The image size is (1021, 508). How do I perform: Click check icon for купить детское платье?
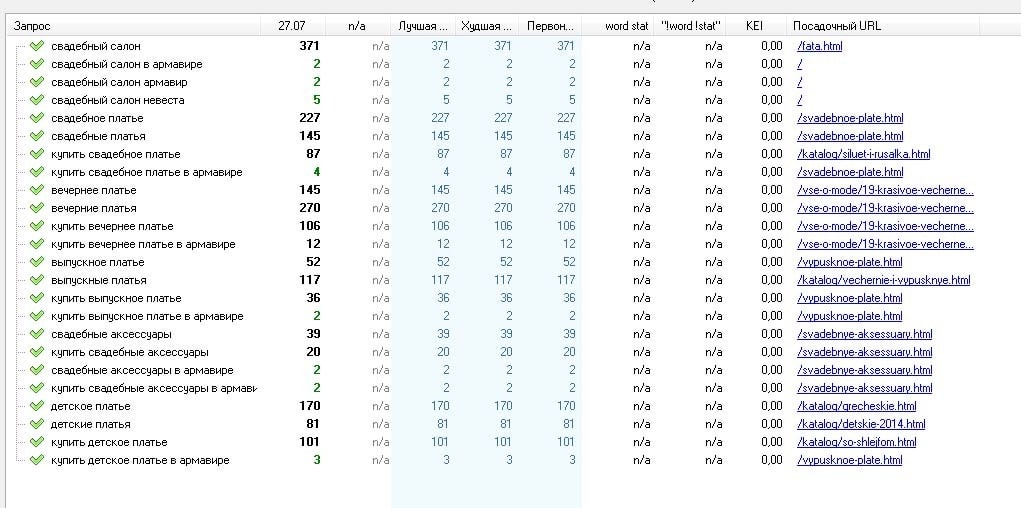37,442
